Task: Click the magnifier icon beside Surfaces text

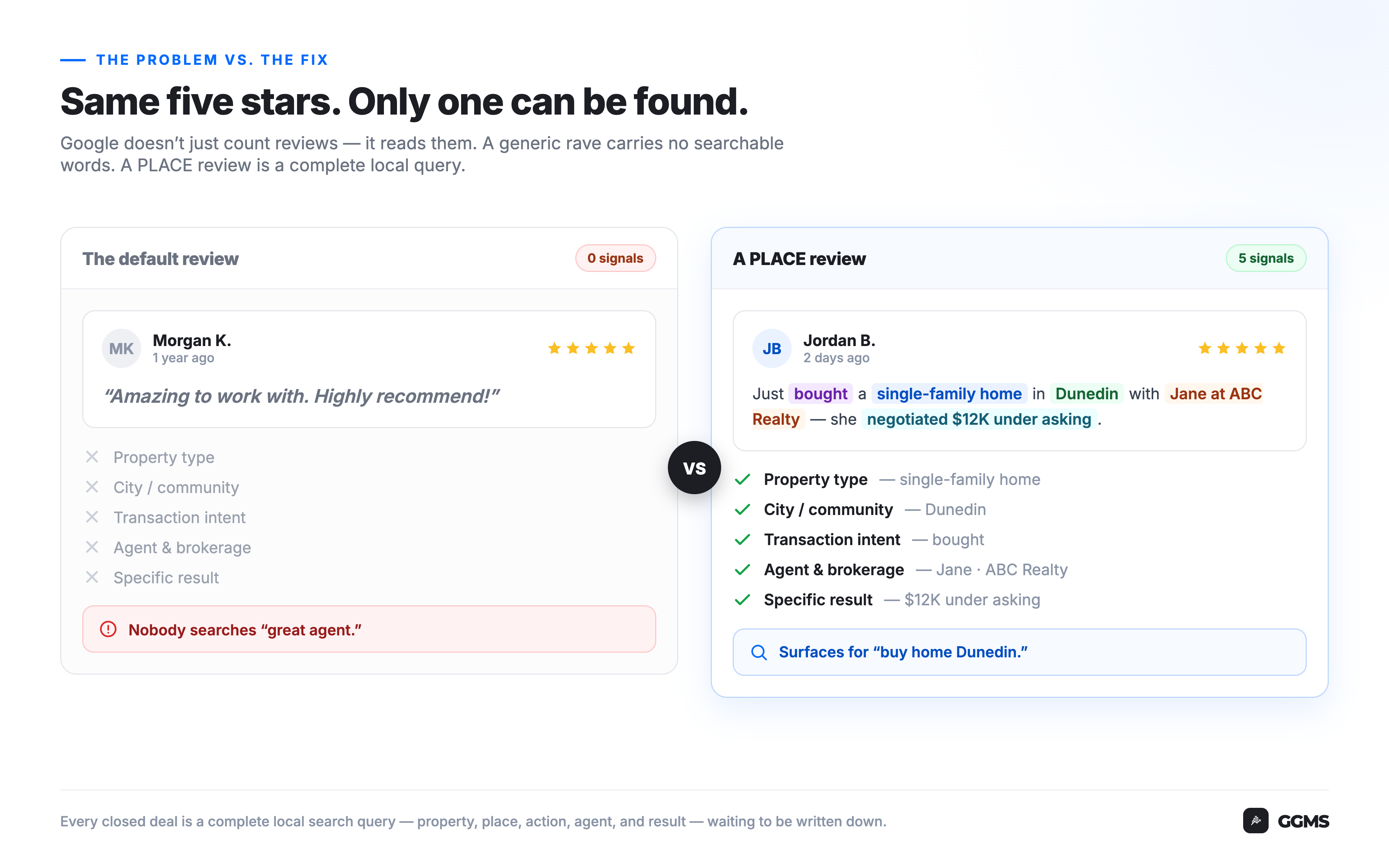Action: (x=759, y=652)
